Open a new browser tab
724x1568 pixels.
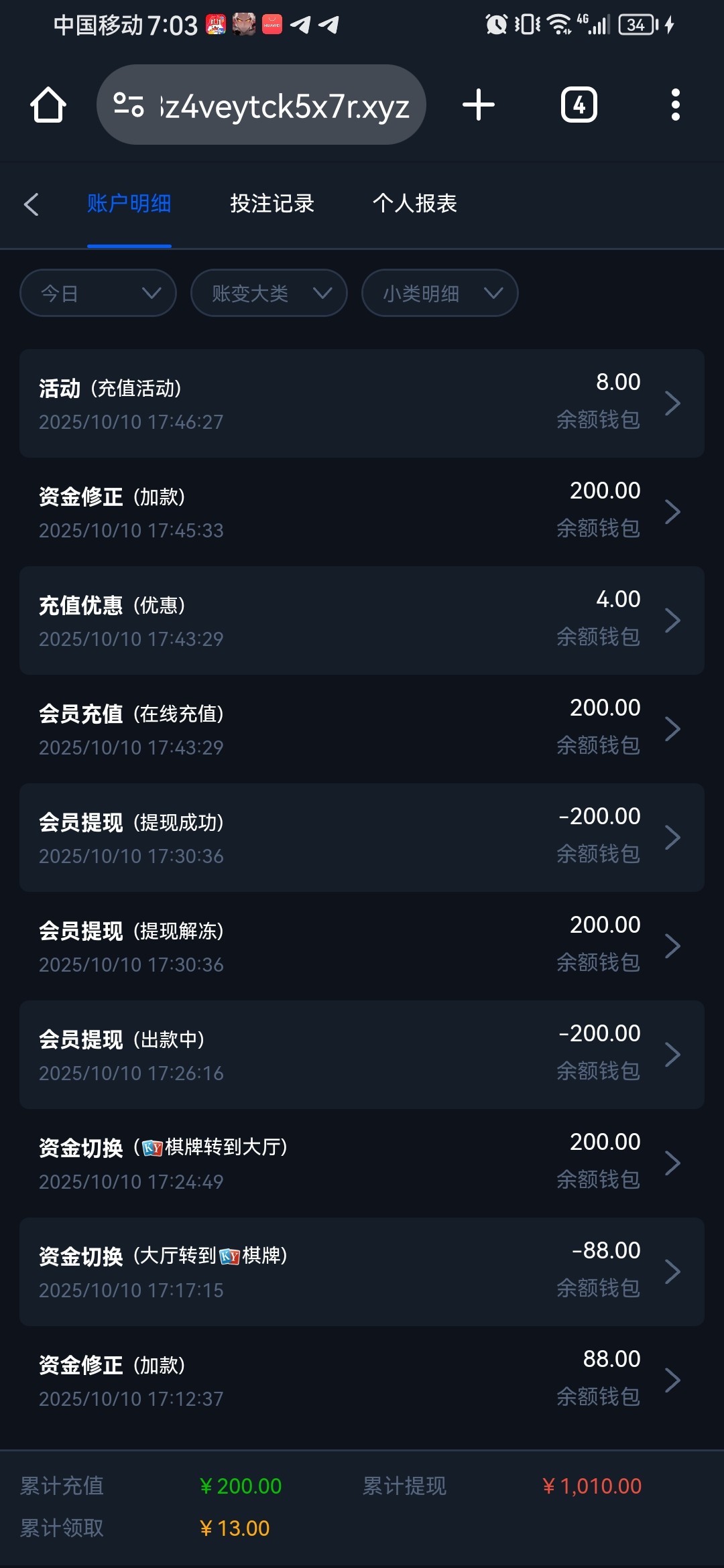point(479,105)
